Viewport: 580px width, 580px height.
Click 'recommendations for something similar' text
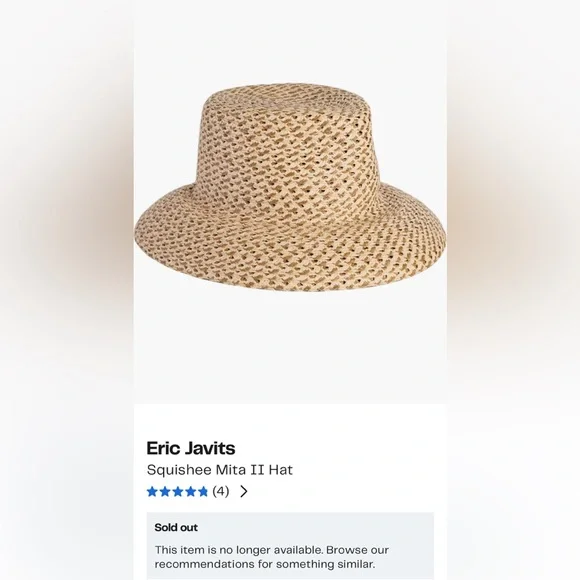(265, 564)
